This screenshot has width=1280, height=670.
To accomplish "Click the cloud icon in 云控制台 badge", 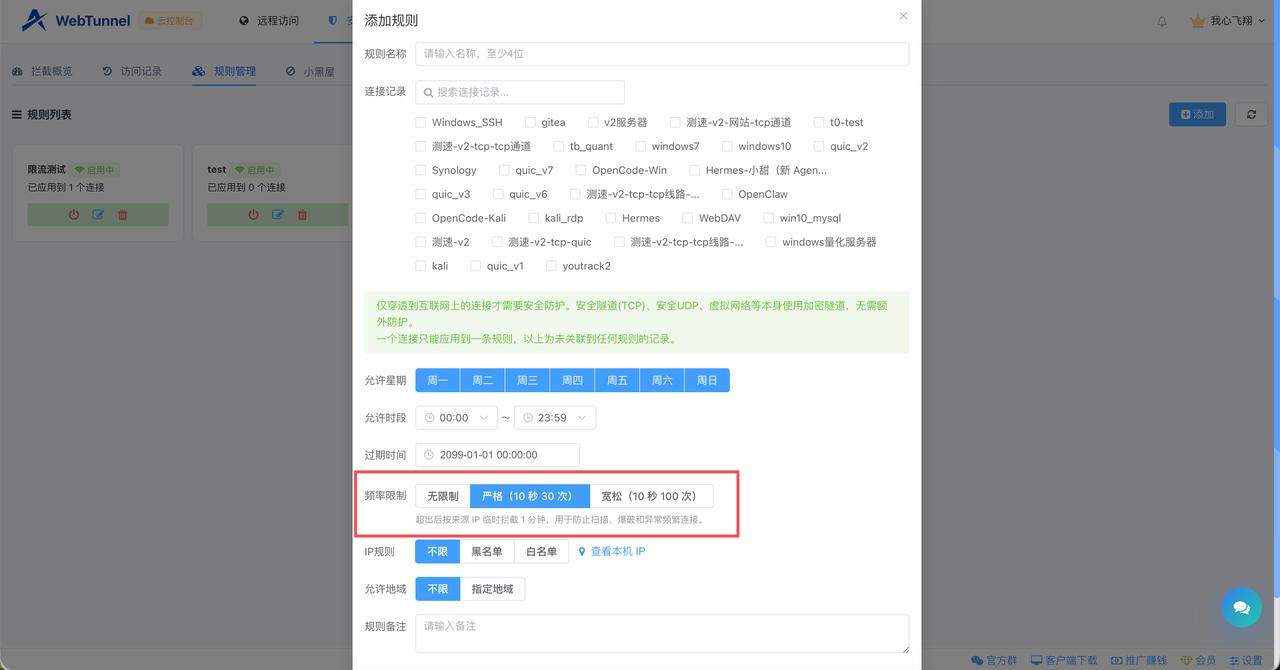I will [x=149, y=21].
